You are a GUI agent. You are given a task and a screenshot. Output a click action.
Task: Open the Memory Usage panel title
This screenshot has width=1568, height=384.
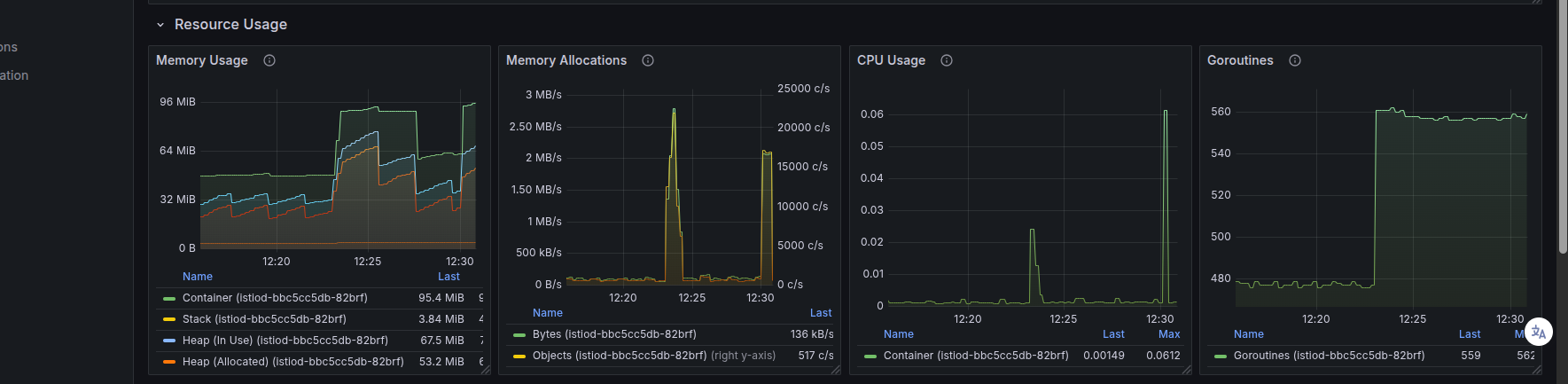click(x=202, y=60)
